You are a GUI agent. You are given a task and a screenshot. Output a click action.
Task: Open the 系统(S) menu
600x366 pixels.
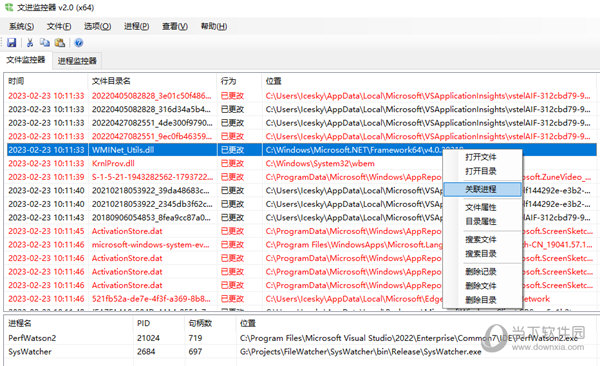coord(21,26)
